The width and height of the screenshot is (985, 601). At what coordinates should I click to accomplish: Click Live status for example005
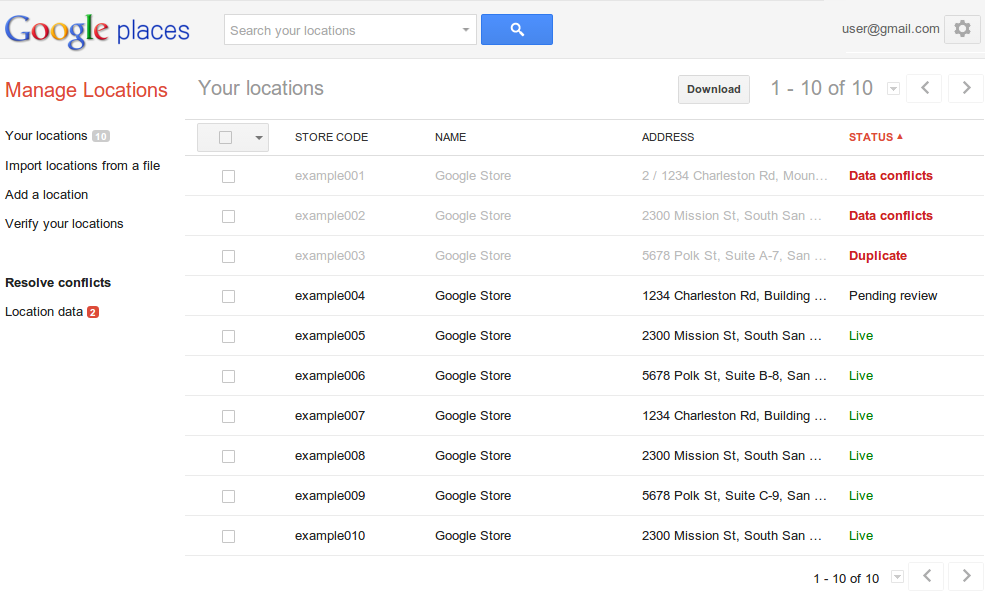point(861,336)
